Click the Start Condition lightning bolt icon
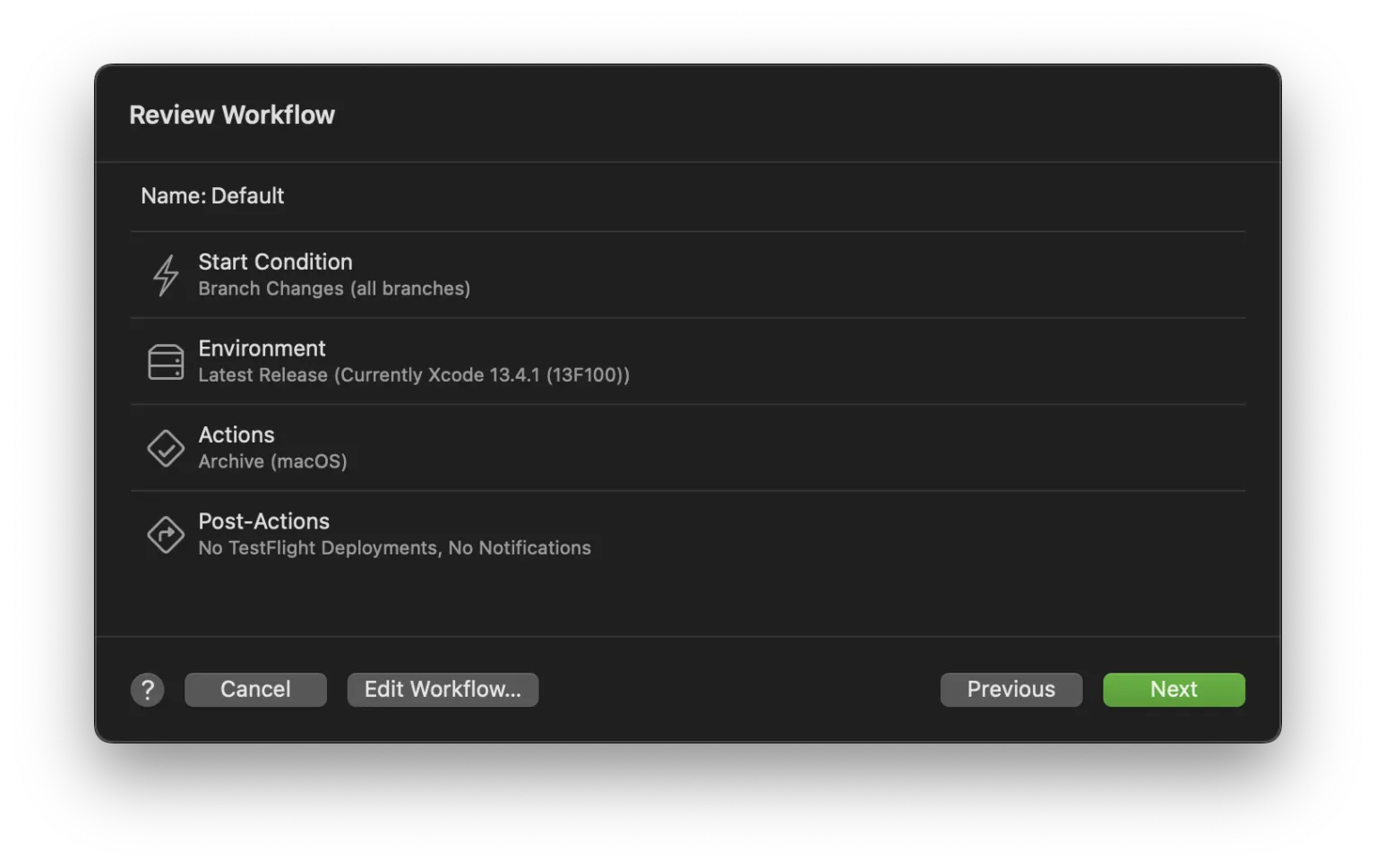The height and width of the screenshot is (868, 1376). click(x=166, y=275)
